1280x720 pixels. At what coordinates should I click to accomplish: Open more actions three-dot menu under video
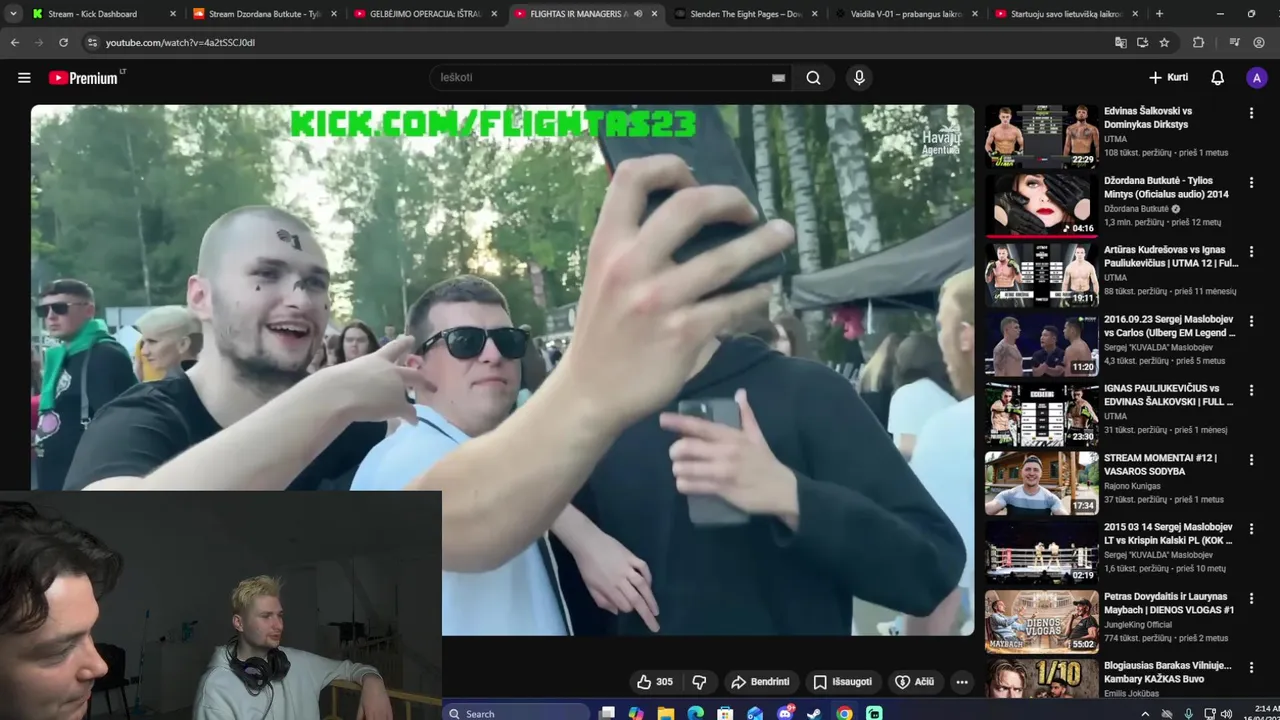click(x=962, y=682)
